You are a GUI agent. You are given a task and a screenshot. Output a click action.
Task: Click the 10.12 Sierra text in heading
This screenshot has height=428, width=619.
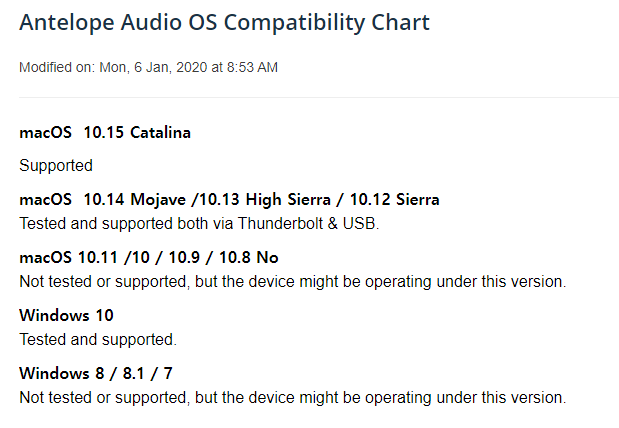coord(394,199)
